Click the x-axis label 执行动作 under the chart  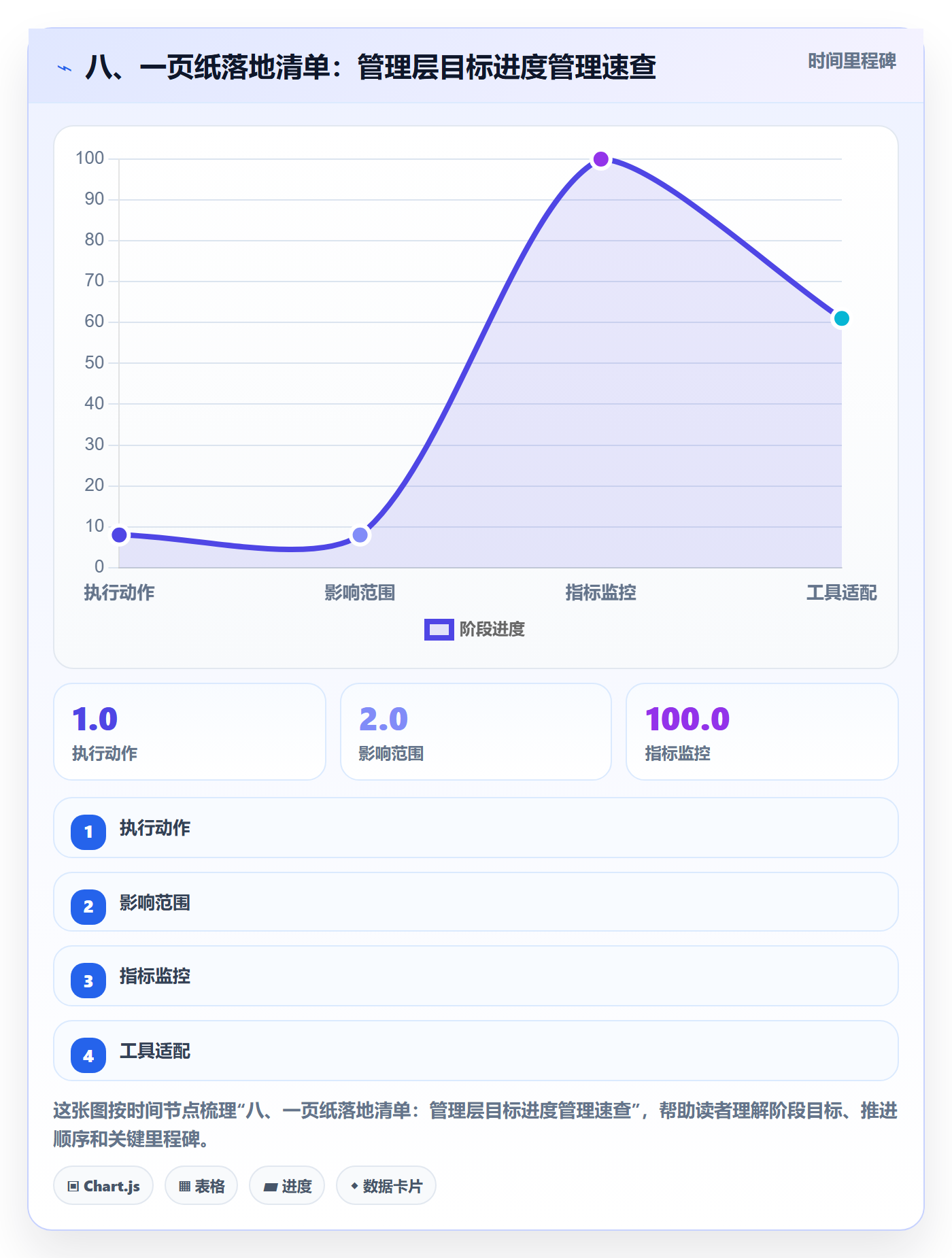(119, 593)
